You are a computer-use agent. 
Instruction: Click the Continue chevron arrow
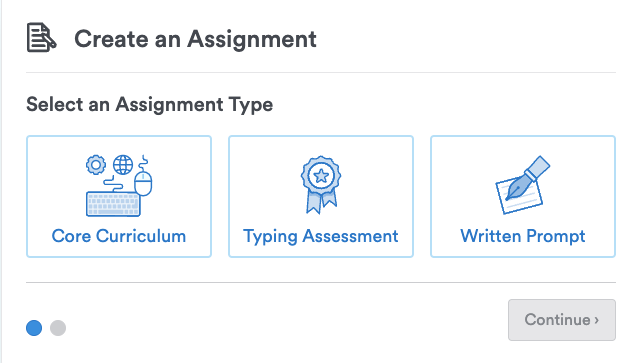(x=597, y=320)
